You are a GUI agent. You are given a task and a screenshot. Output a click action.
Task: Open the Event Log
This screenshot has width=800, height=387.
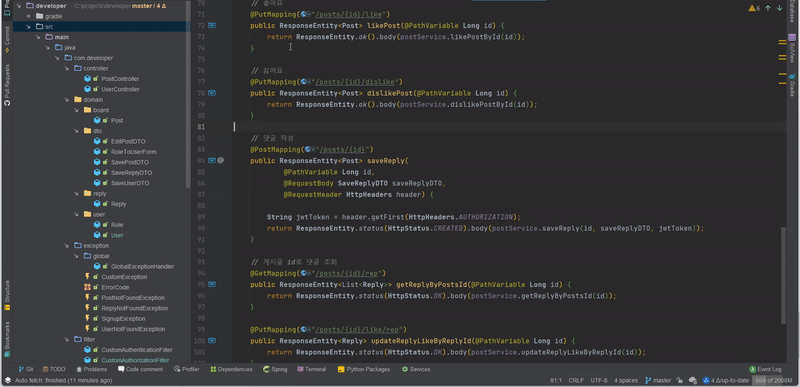(765, 369)
